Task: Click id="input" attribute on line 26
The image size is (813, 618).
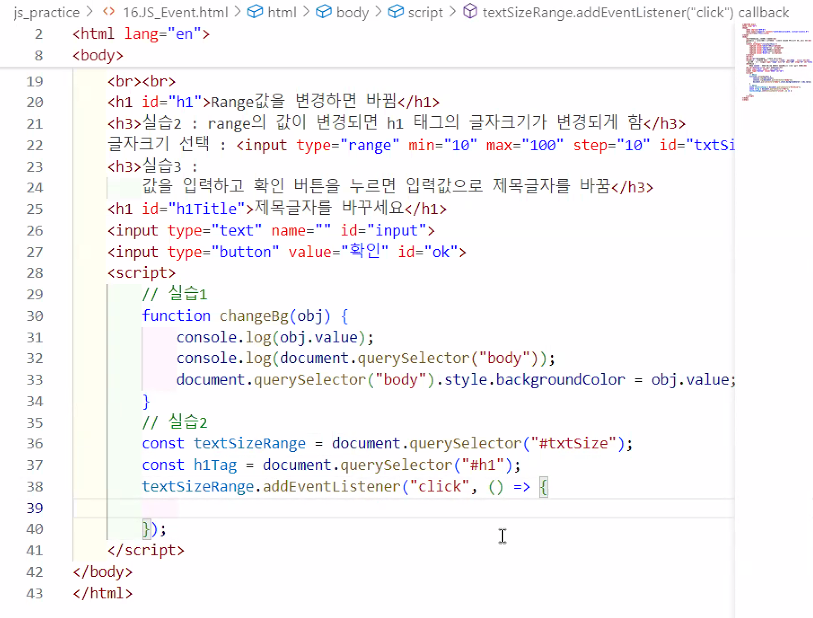Action: tap(383, 231)
